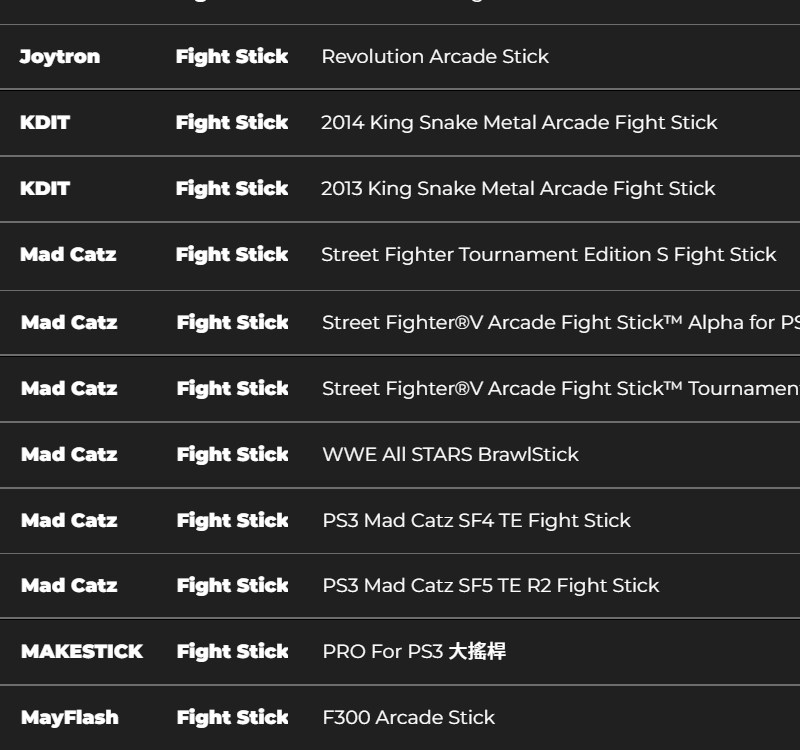Screen dimensions: 800x750
Task: Click Fight Stick type in the MAKESTICK row
Action: 233,652
